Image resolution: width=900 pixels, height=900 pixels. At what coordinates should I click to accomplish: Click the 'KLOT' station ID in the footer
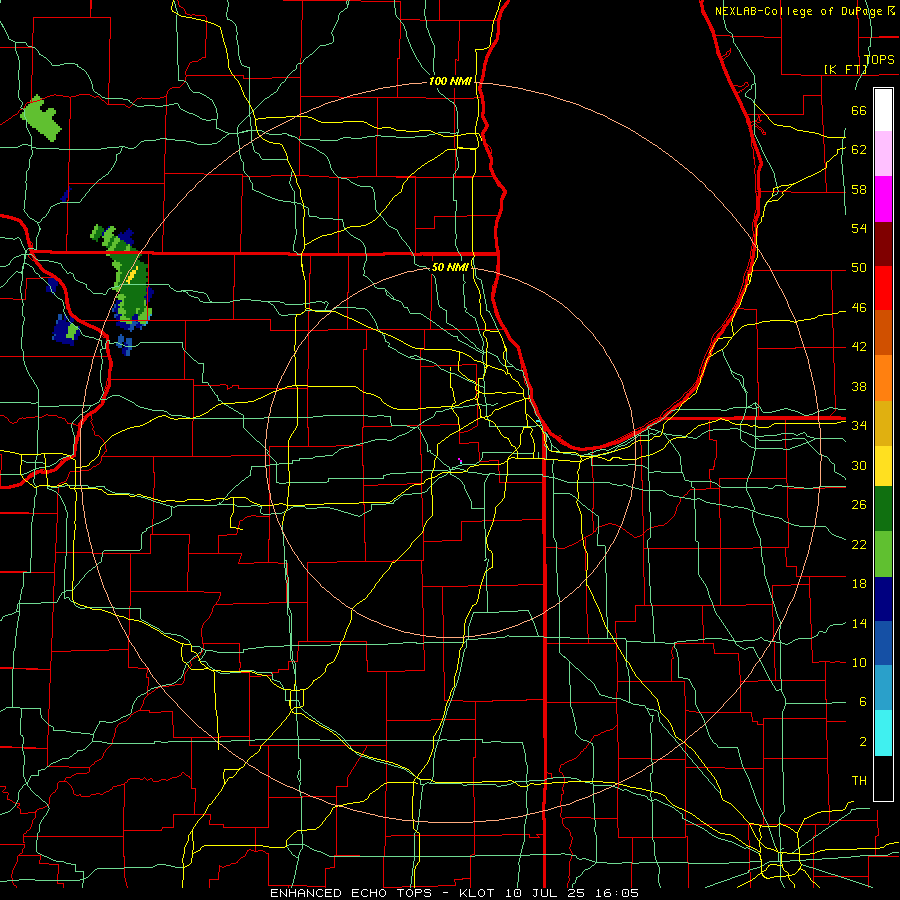click(x=479, y=893)
